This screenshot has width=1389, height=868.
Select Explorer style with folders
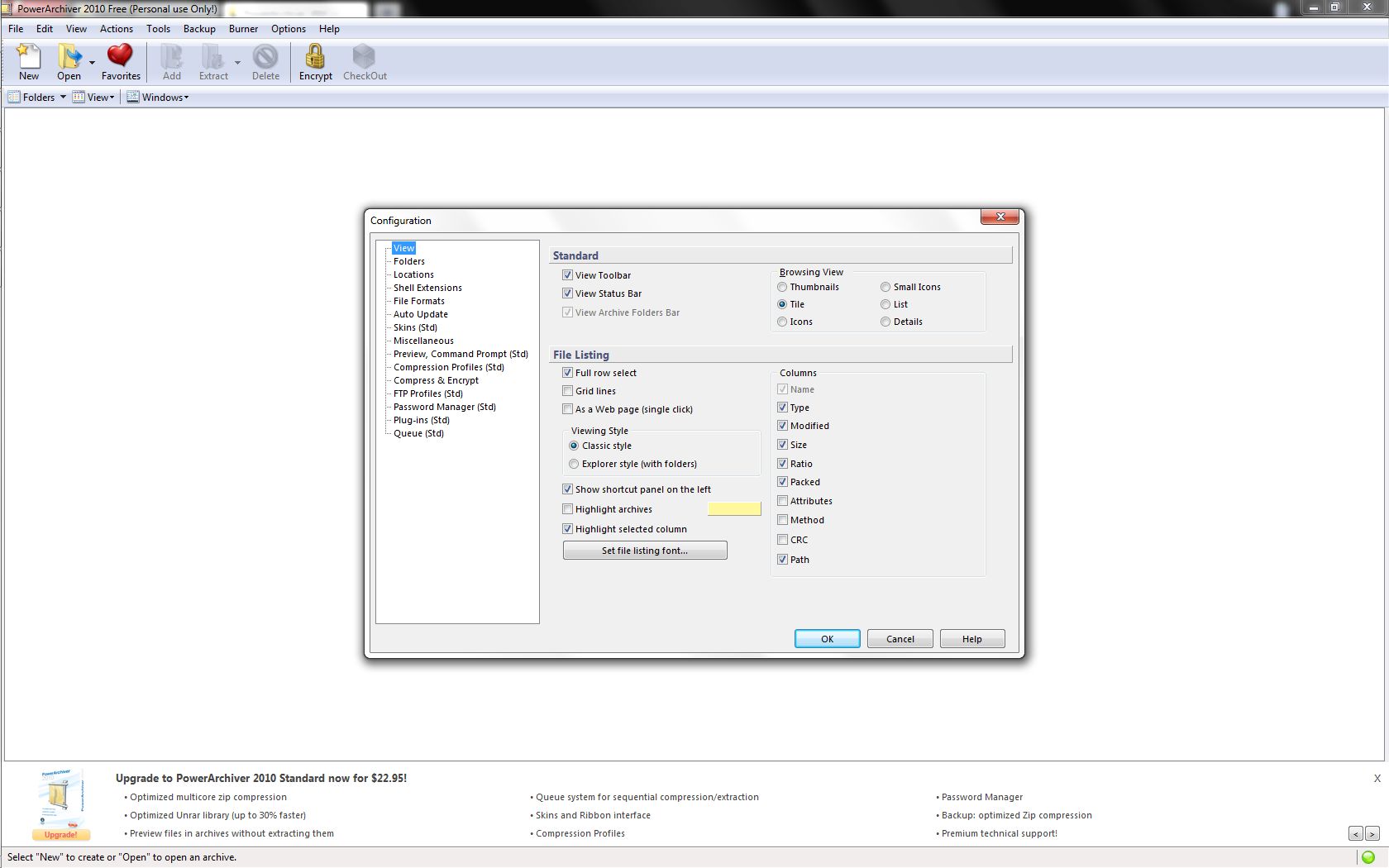[574, 464]
